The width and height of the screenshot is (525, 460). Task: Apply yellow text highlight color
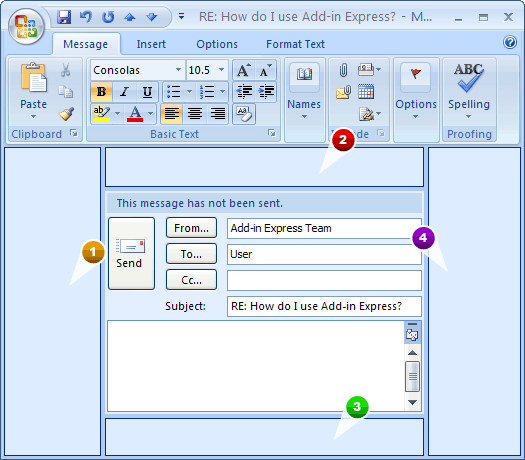(102, 114)
